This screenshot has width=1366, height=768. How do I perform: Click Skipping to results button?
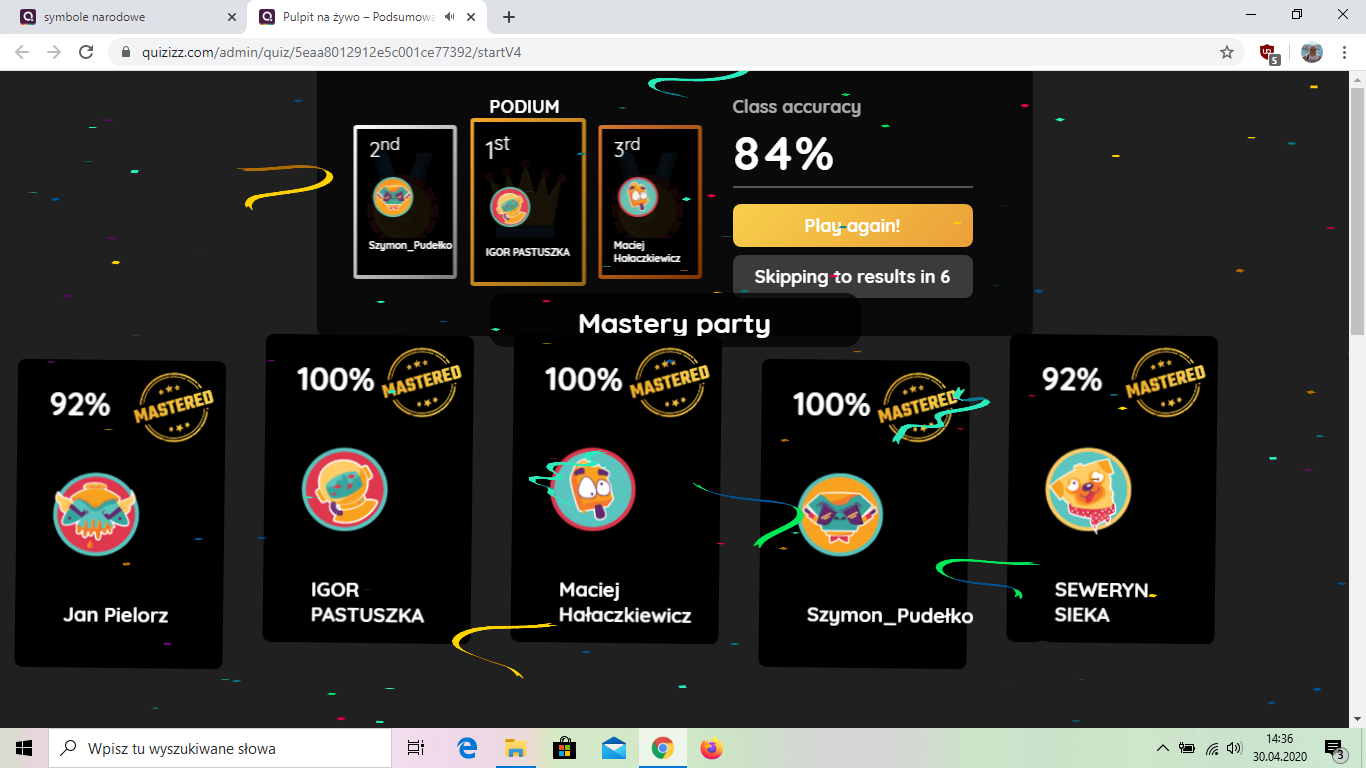[x=853, y=277]
